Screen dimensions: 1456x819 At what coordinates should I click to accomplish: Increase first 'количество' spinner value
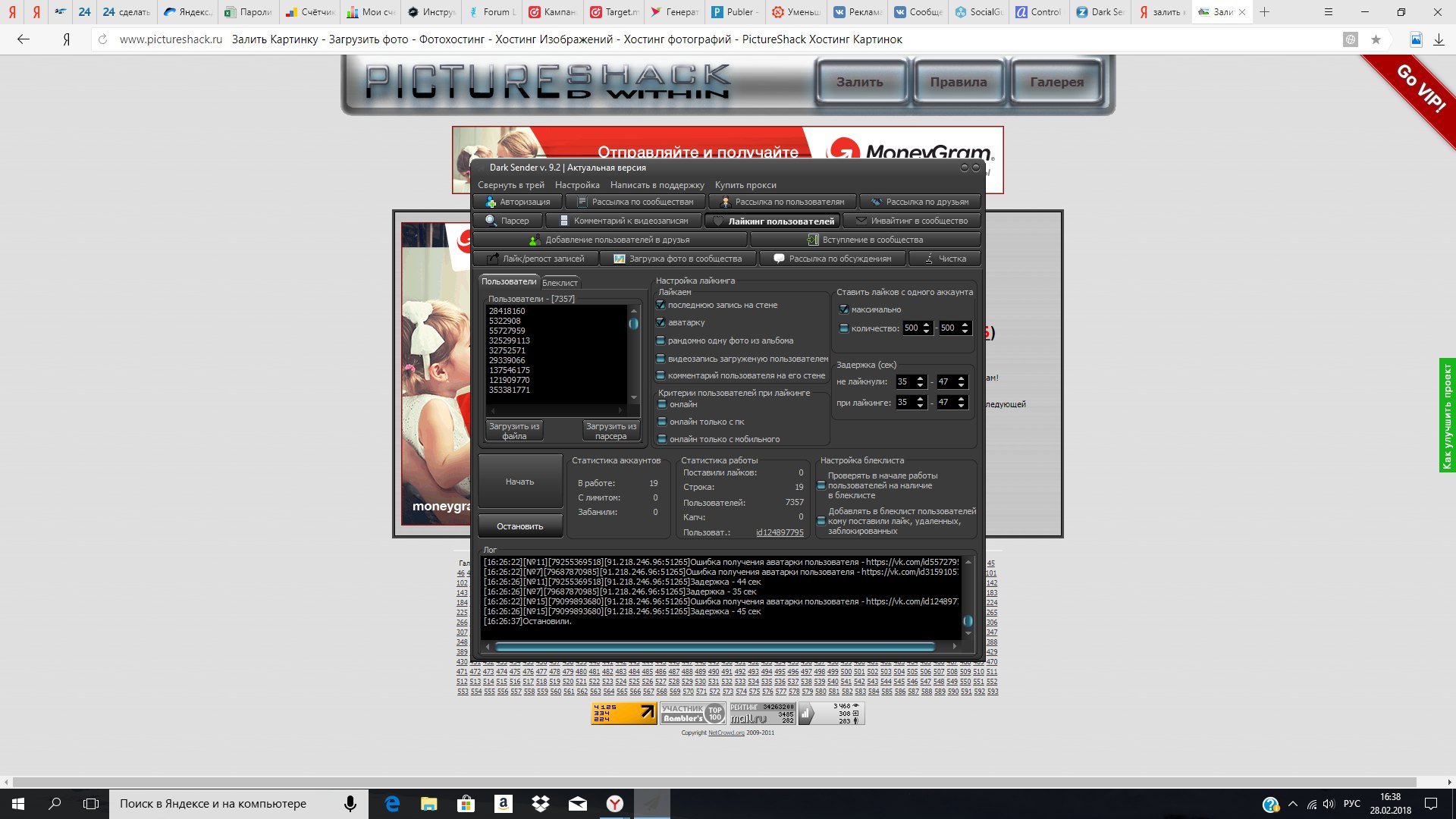point(927,325)
